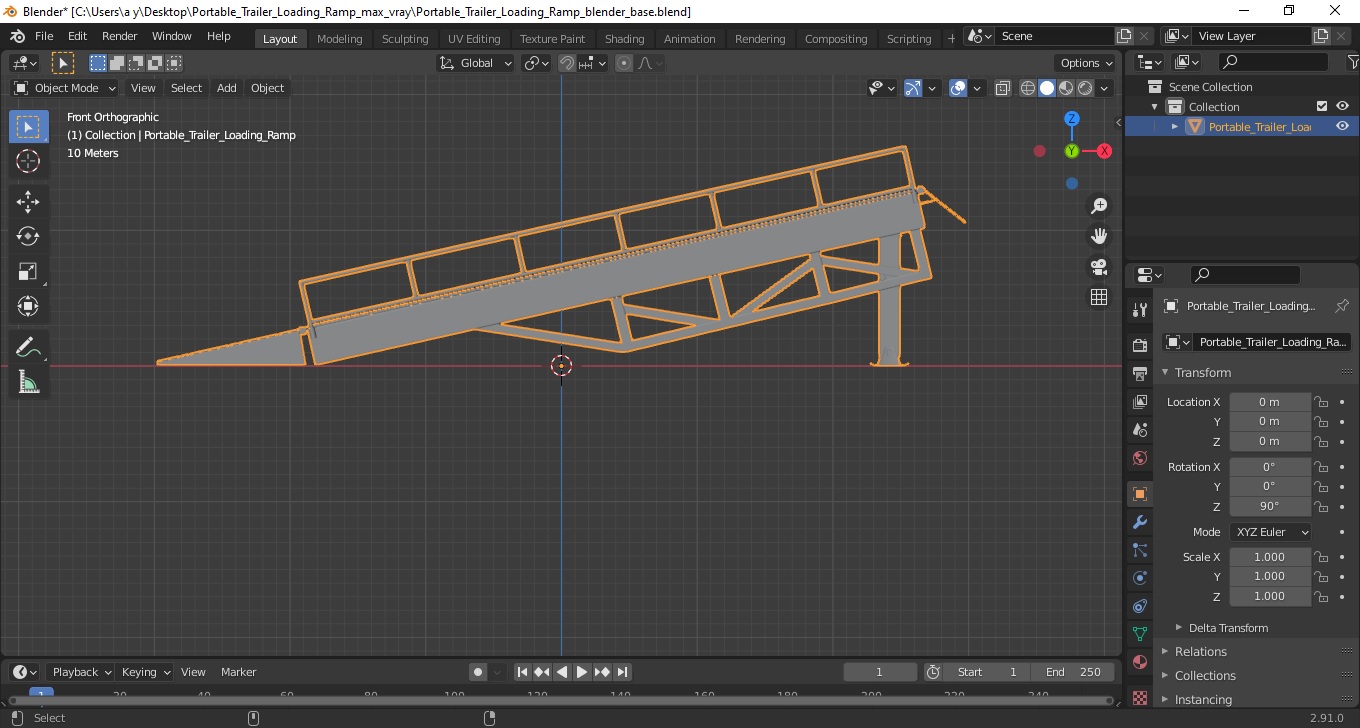The width and height of the screenshot is (1360, 728).
Task: Toggle Show Gizmo button
Action: pyautogui.click(x=913, y=88)
